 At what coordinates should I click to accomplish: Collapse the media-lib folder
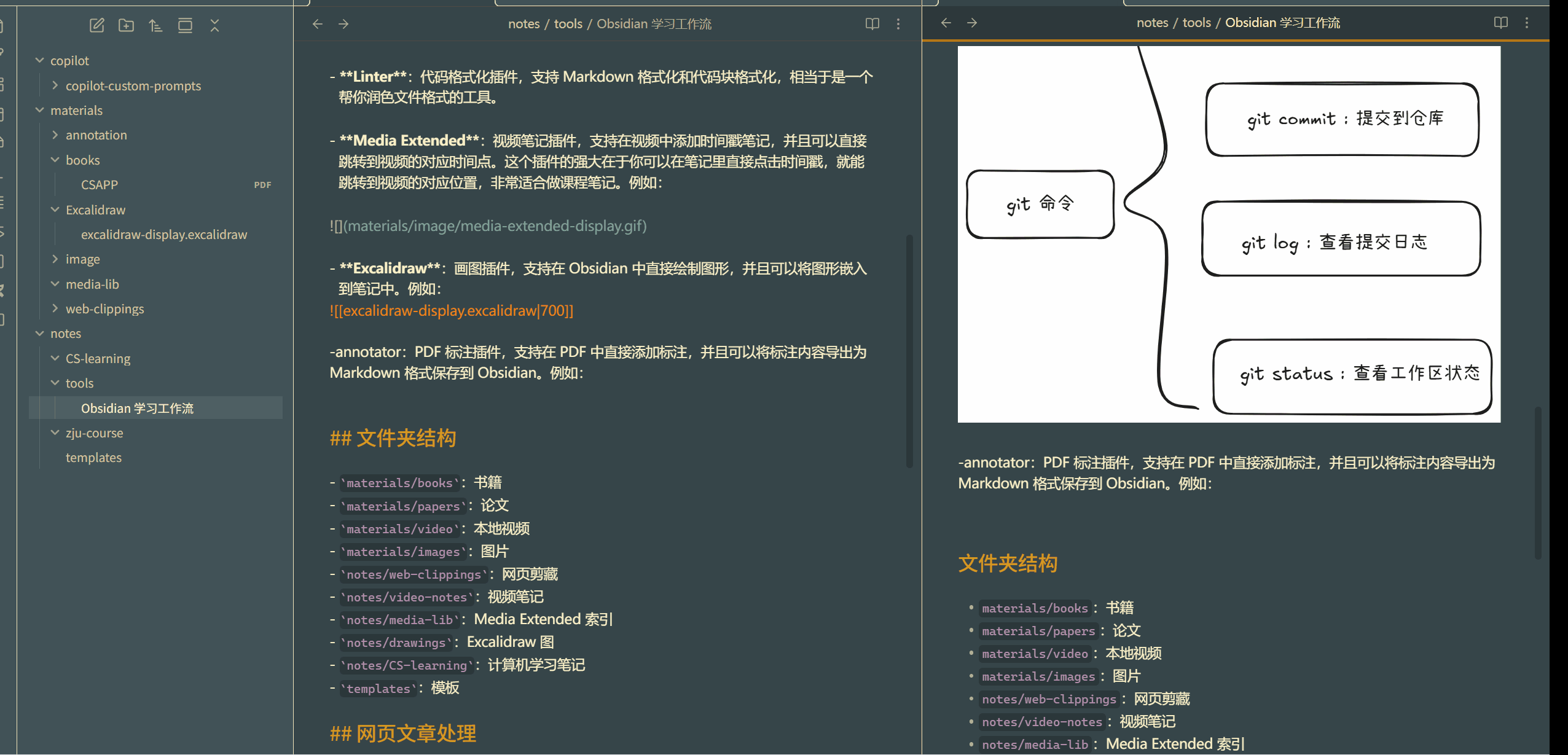click(55, 284)
